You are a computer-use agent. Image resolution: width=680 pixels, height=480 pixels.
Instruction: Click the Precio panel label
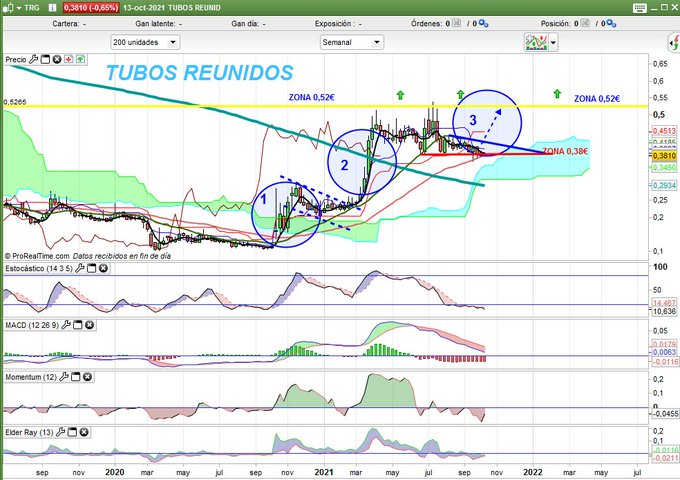click(16, 60)
